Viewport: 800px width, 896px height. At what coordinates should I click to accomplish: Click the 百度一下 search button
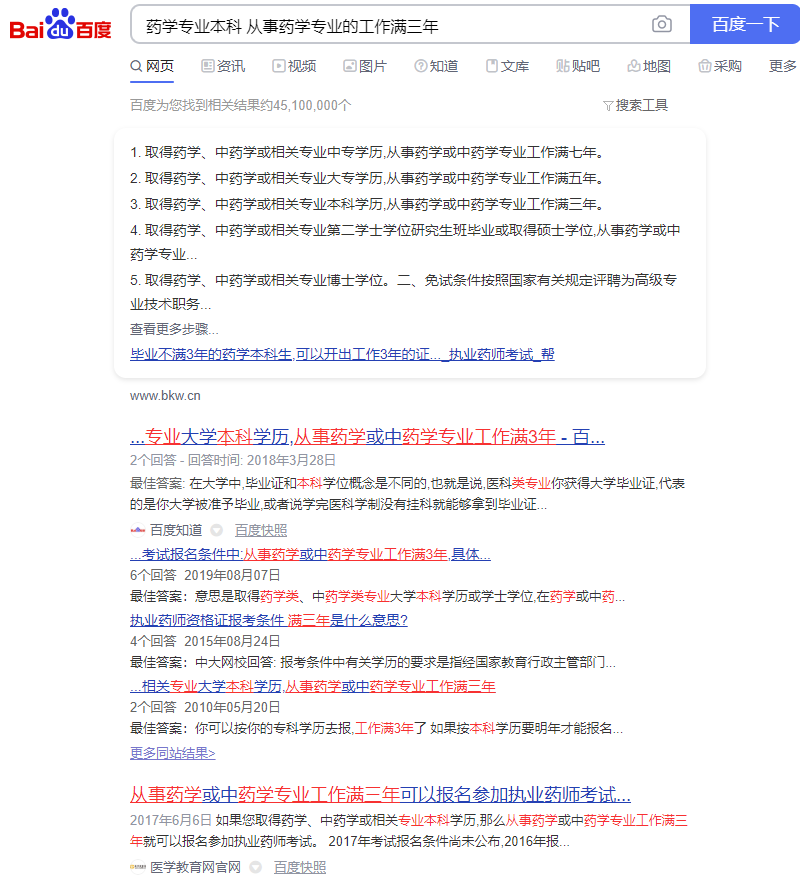745,24
